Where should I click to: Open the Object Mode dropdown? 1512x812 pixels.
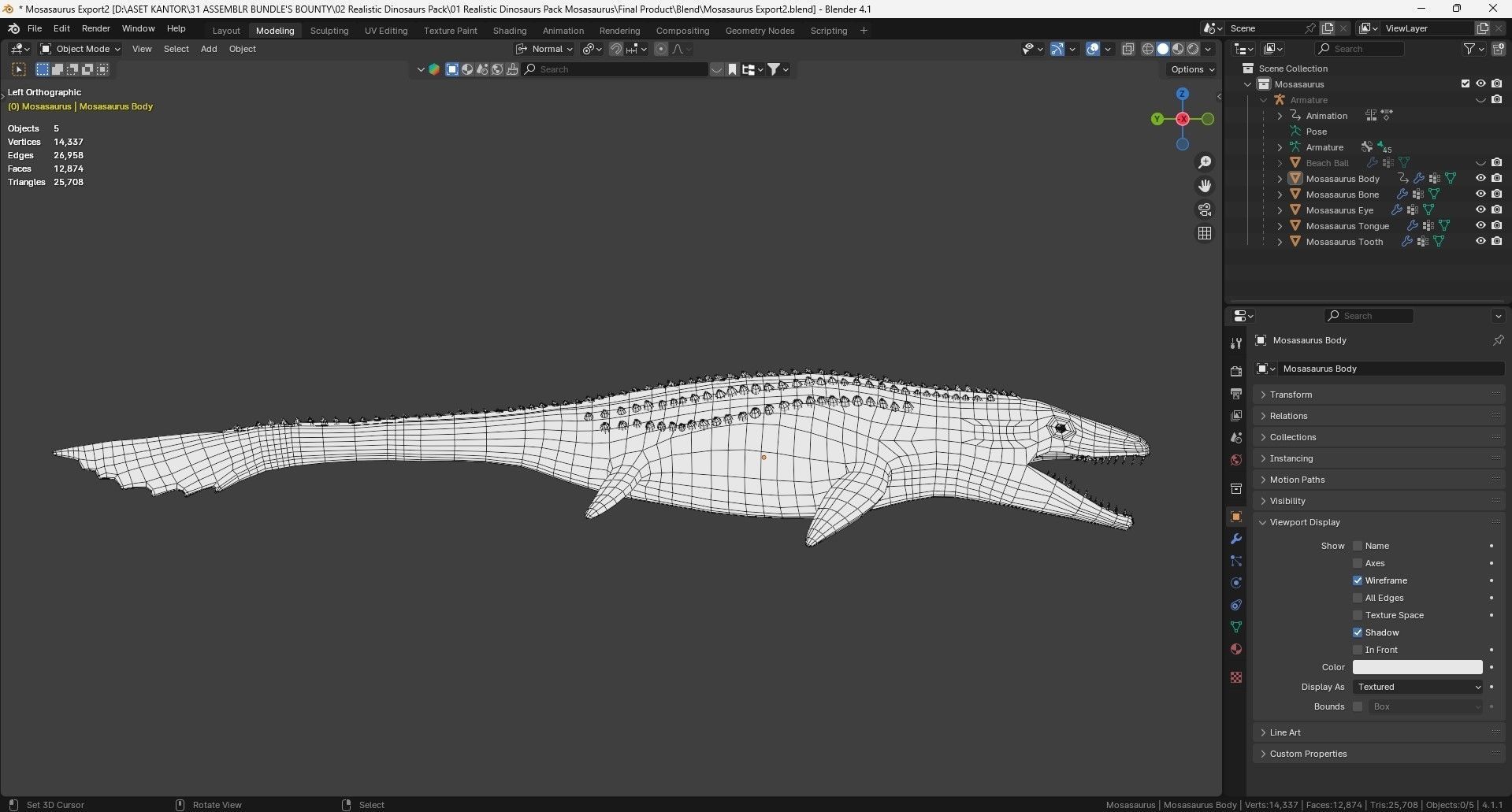[x=80, y=49]
